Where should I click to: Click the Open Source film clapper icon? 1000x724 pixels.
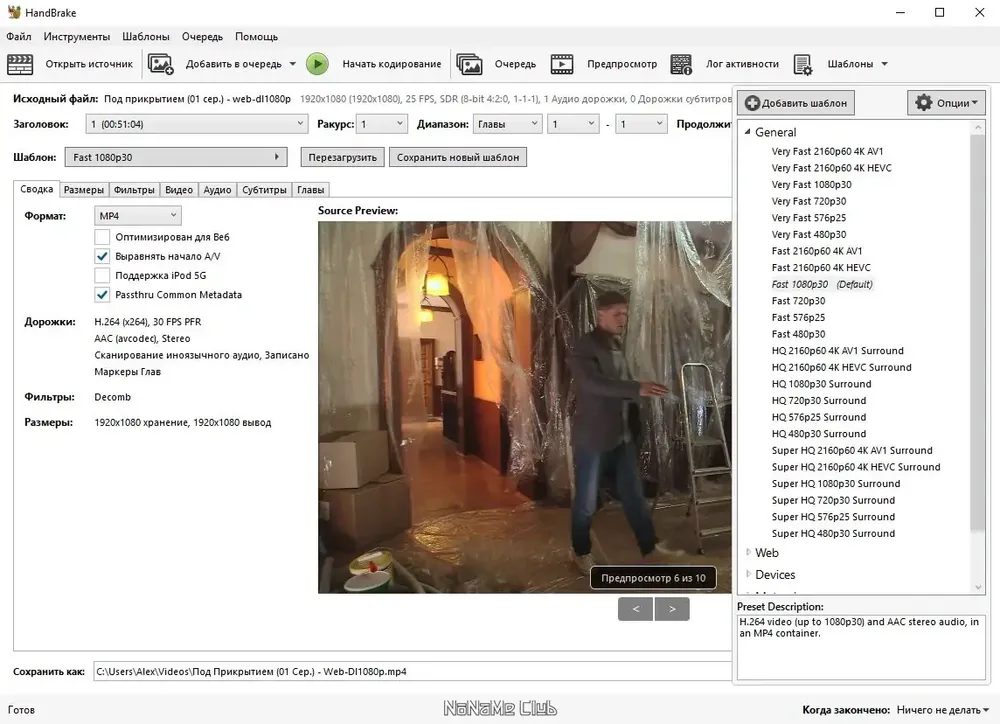tap(20, 64)
